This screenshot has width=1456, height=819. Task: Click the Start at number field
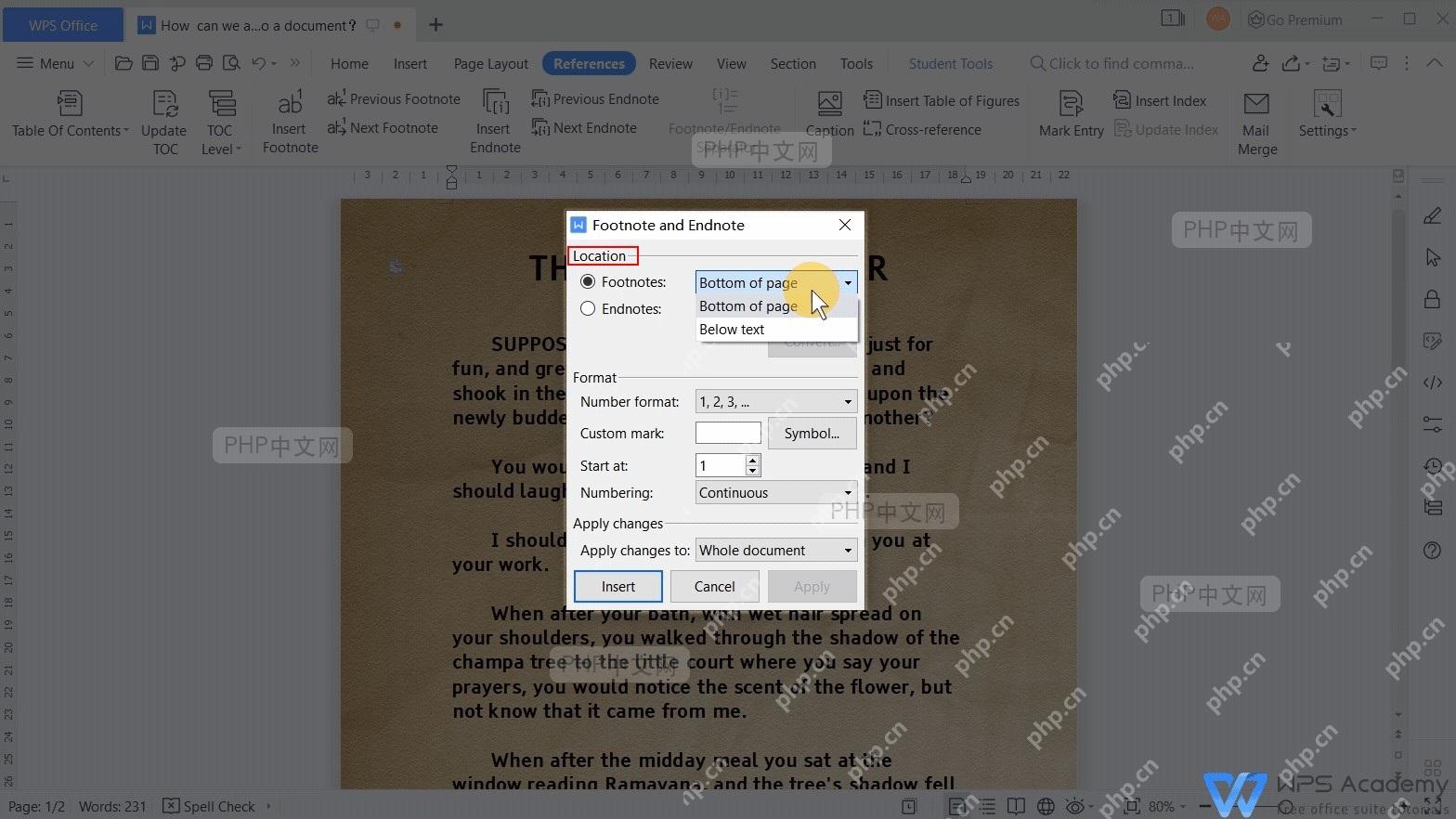pyautogui.click(x=721, y=465)
